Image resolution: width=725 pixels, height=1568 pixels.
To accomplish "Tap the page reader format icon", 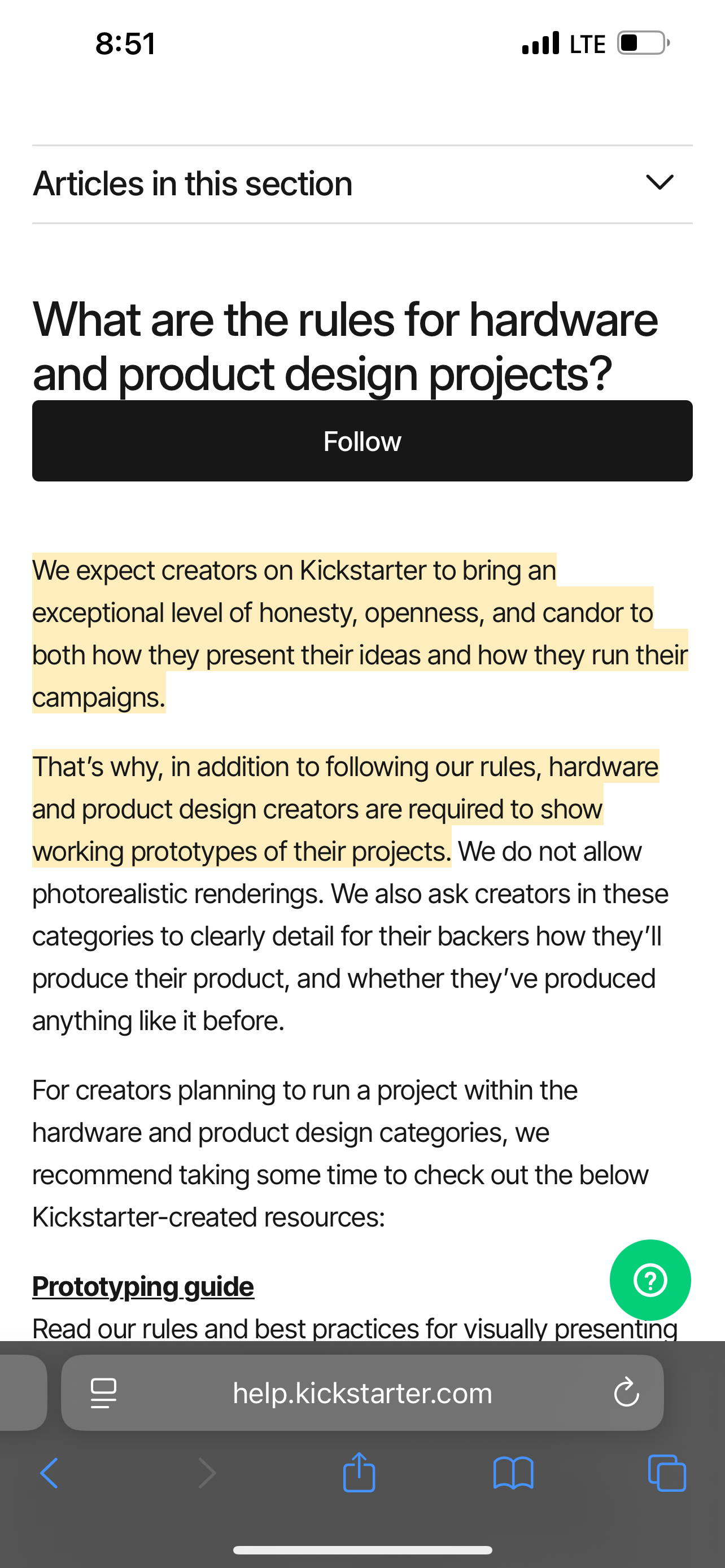I will (103, 1392).
